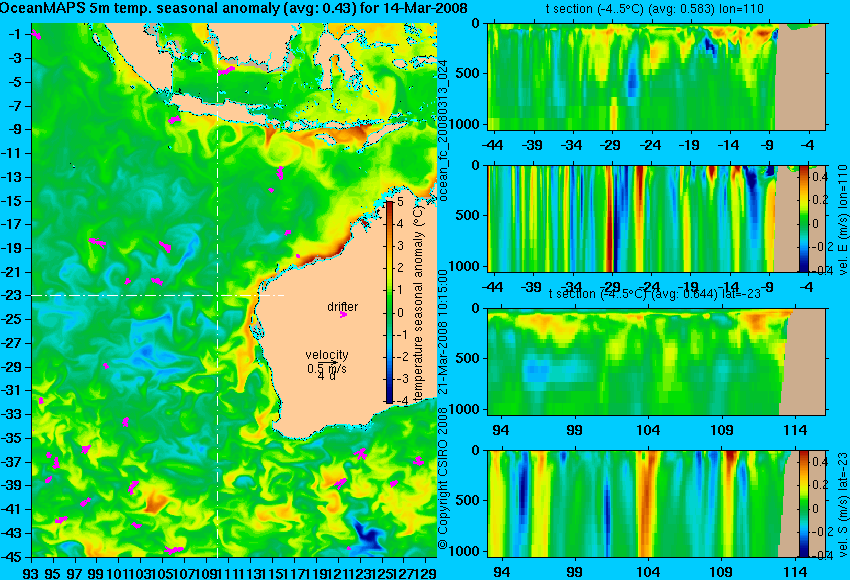Click the white dashed horizontal line at lat -23
Viewport: 850px width, 580px height.
(x=158, y=295)
